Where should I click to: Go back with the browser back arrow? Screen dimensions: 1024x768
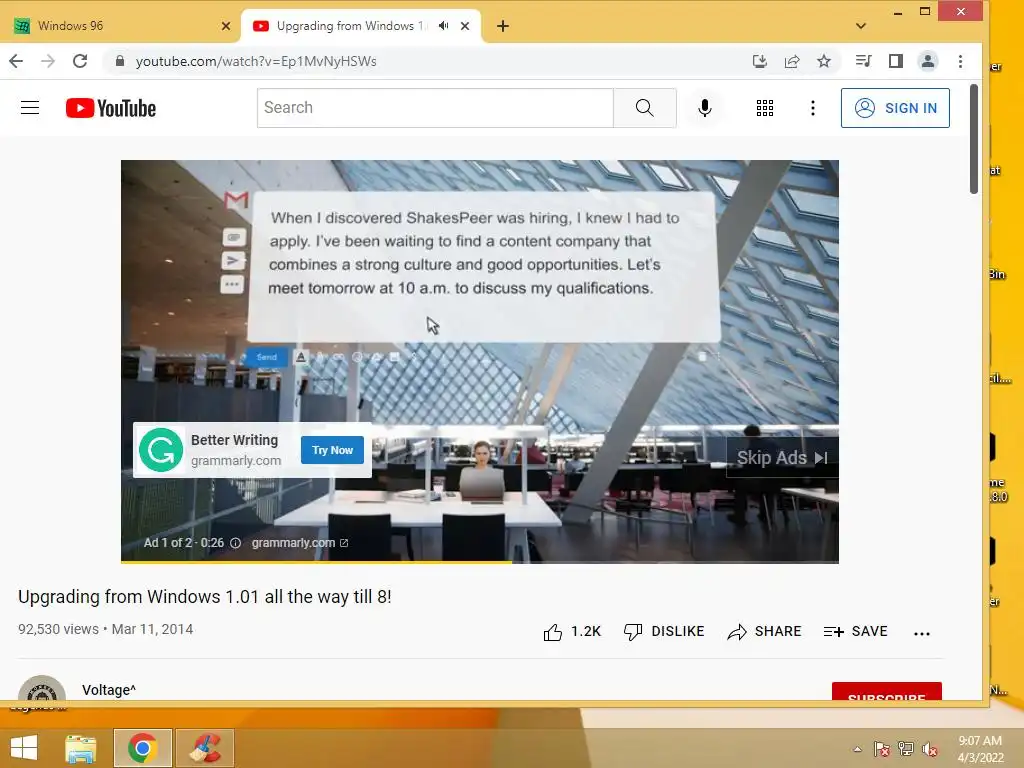16,61
